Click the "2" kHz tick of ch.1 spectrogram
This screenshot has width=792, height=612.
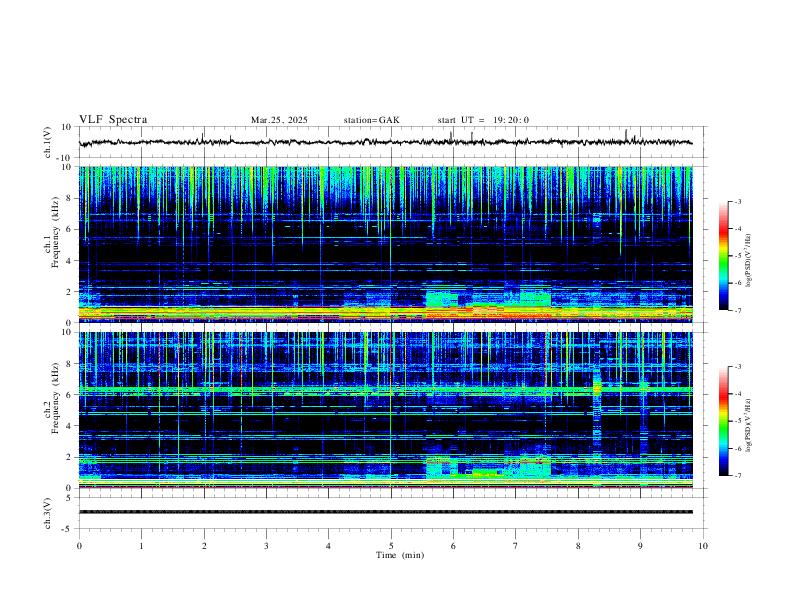pos(69,292)
